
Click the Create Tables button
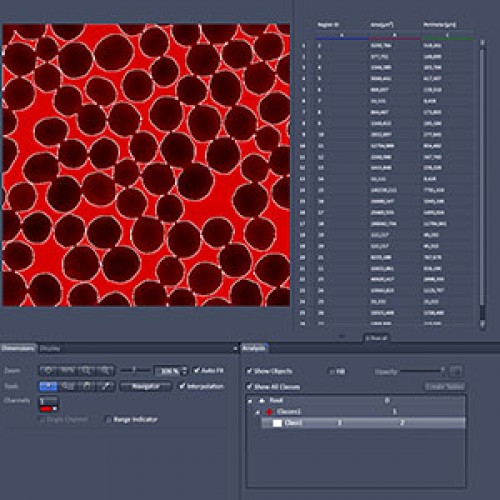[444, 386]
